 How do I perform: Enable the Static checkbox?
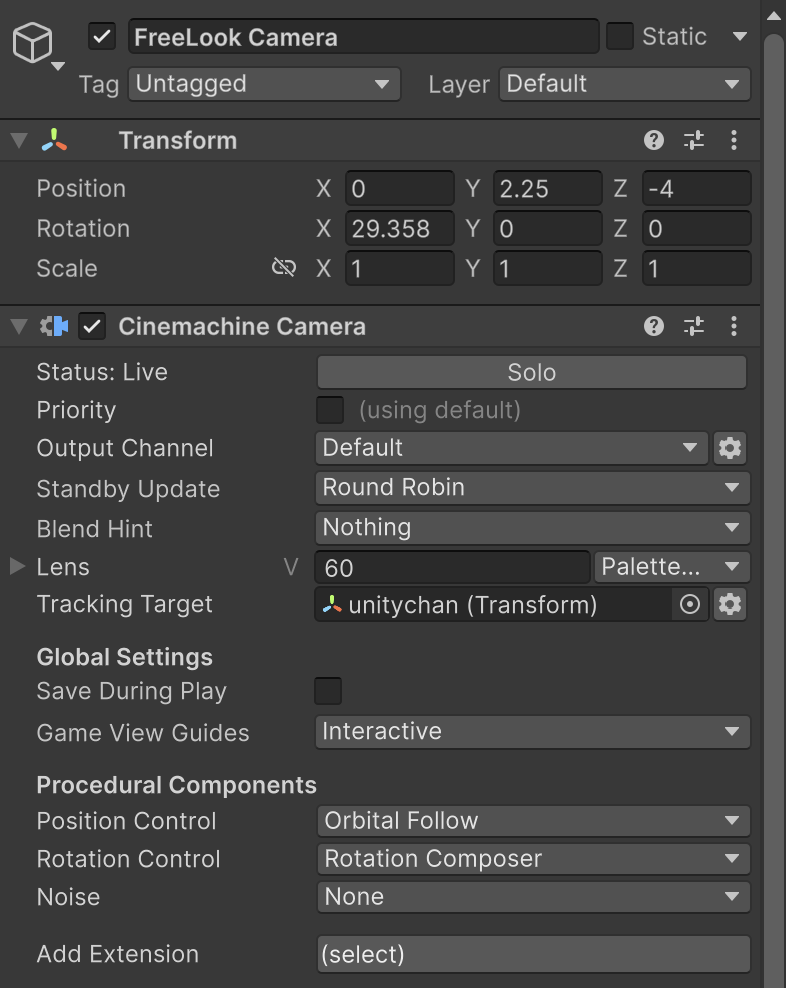pyautogui.click(x=620, y=37)
